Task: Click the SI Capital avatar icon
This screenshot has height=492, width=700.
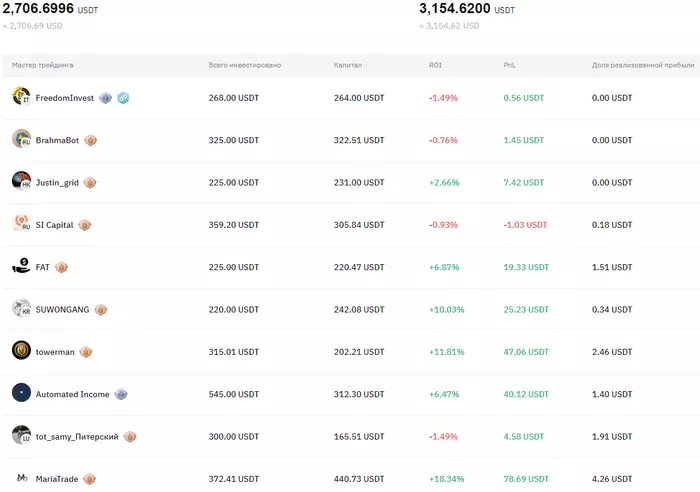Action: pyautogui.click(x=21, y=224)
